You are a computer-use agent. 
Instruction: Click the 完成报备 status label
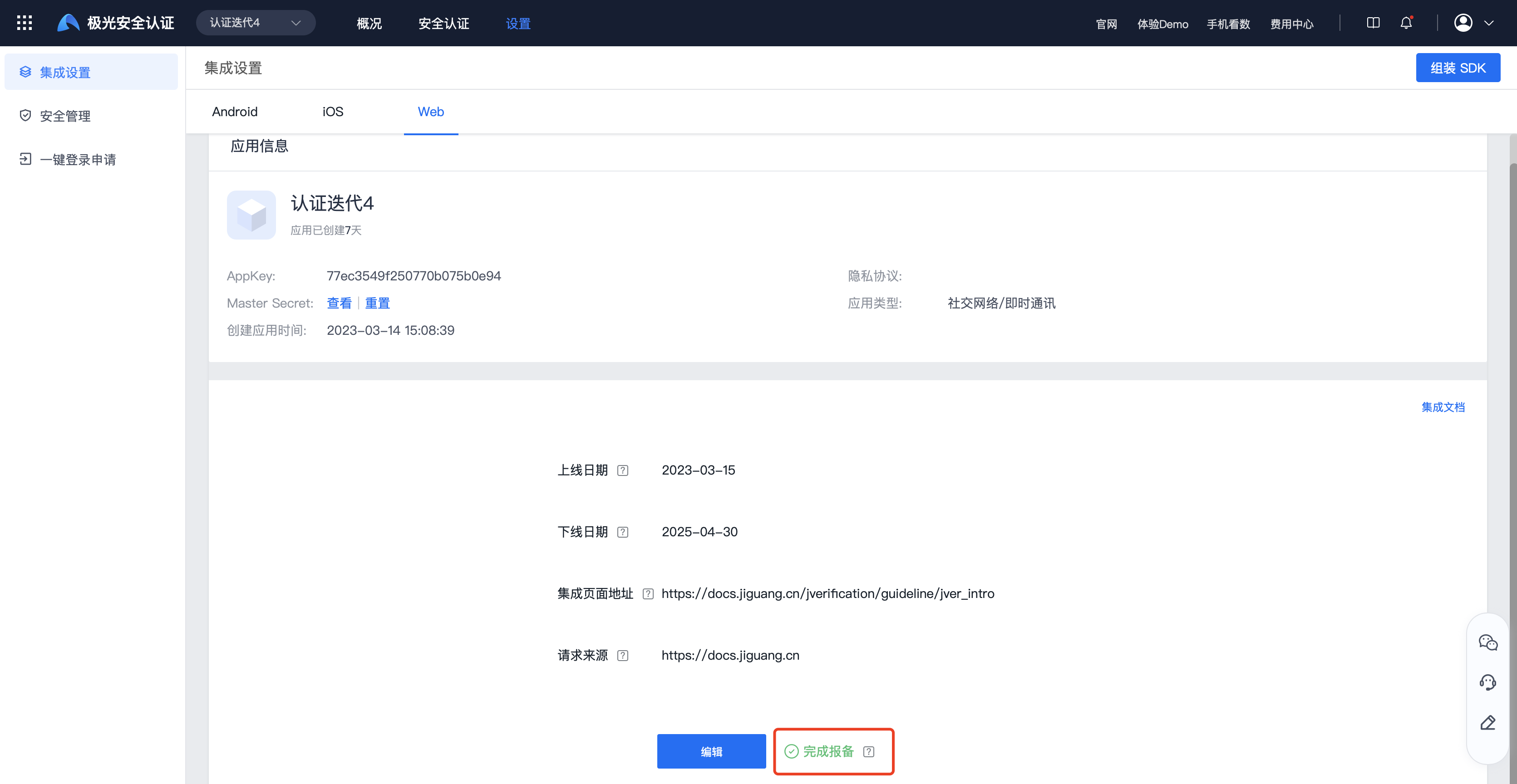[828, 752]
